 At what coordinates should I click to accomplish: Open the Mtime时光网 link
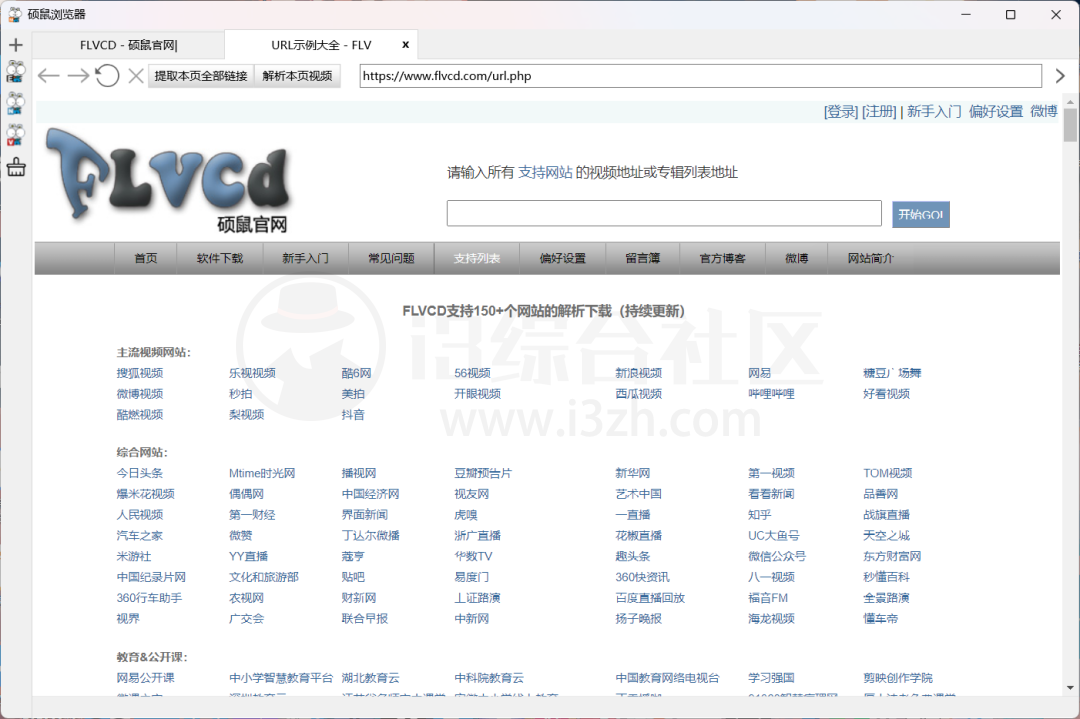point(262,473)
